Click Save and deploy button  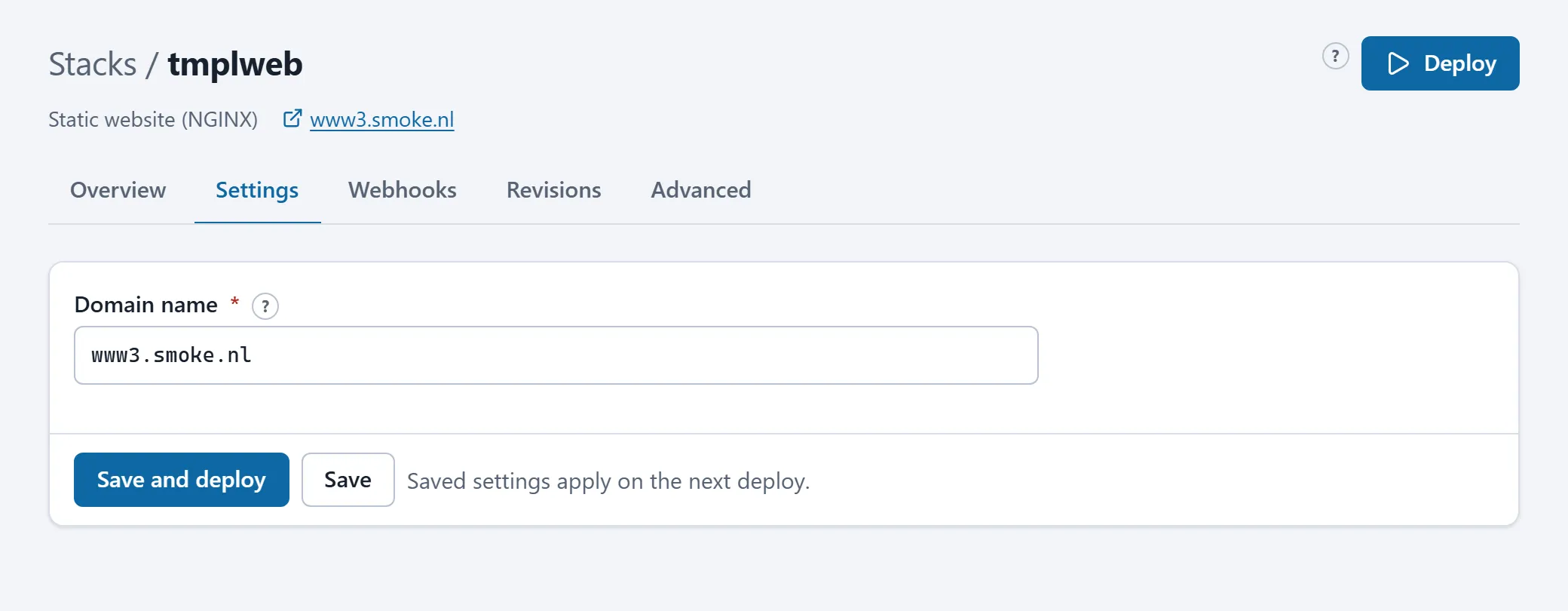pyautogui.click(x=182, y=480)
